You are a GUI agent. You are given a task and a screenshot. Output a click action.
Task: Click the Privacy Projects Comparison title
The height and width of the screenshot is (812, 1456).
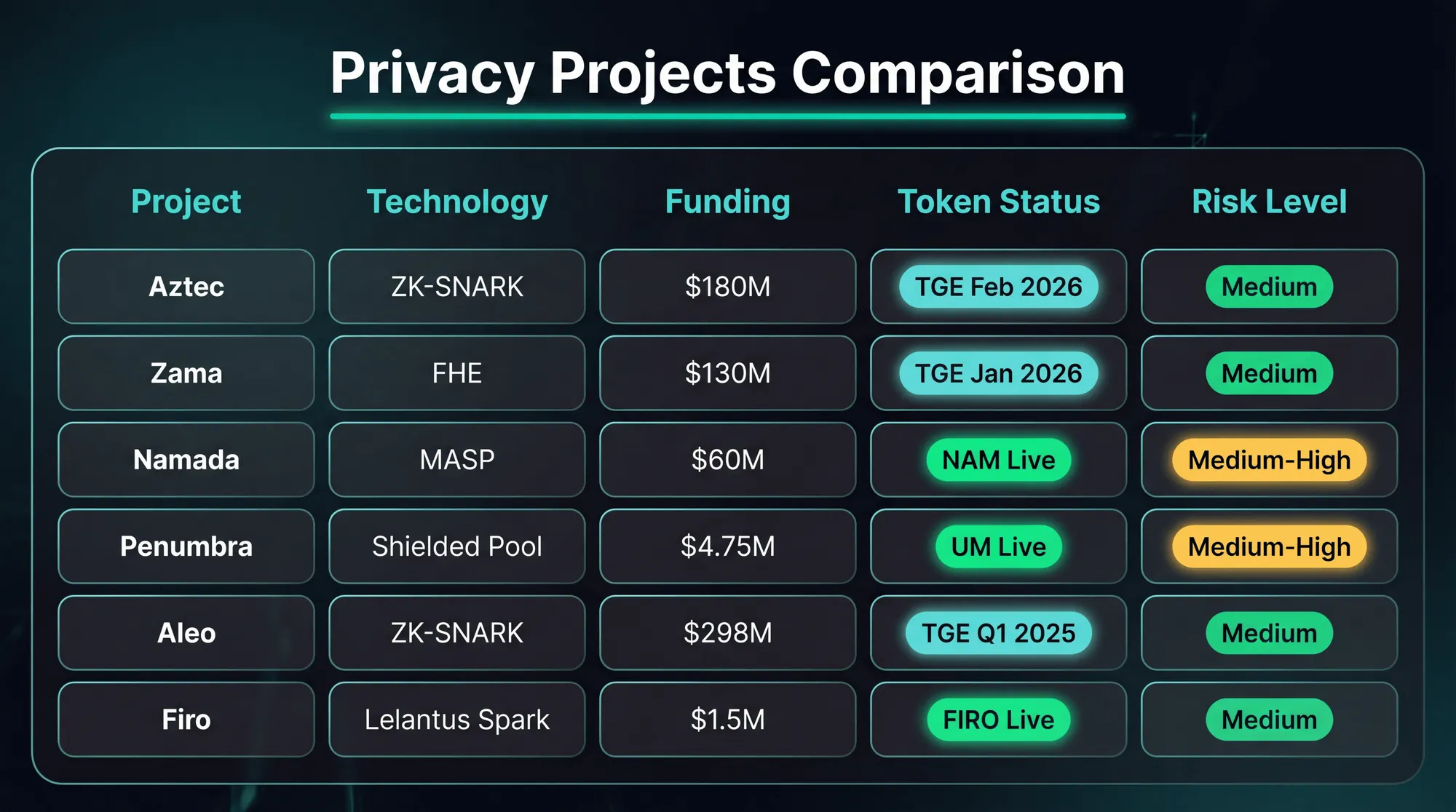click(x=728, y=74)
